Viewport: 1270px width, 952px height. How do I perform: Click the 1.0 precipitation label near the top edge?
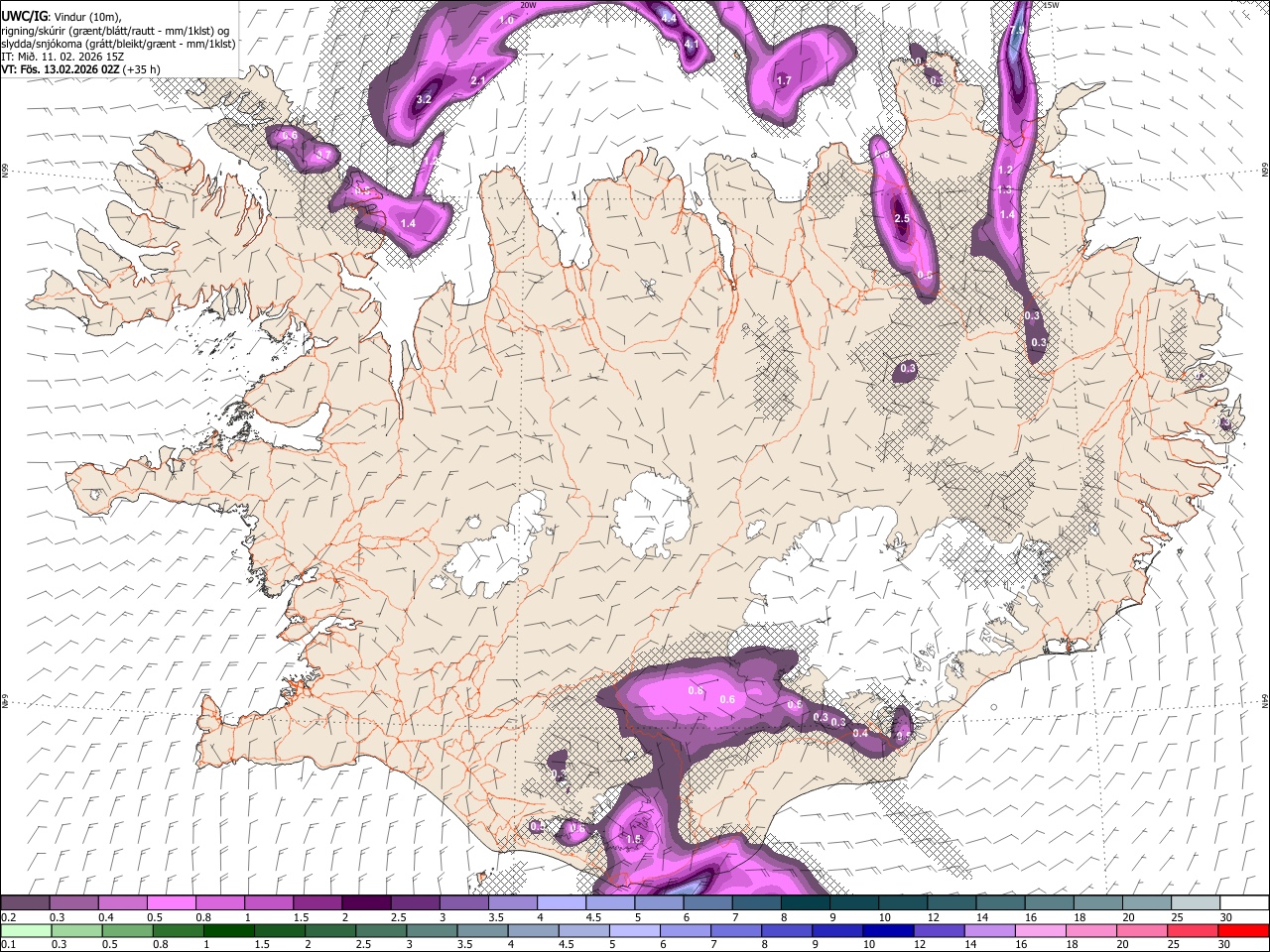[x=506, y=20]
